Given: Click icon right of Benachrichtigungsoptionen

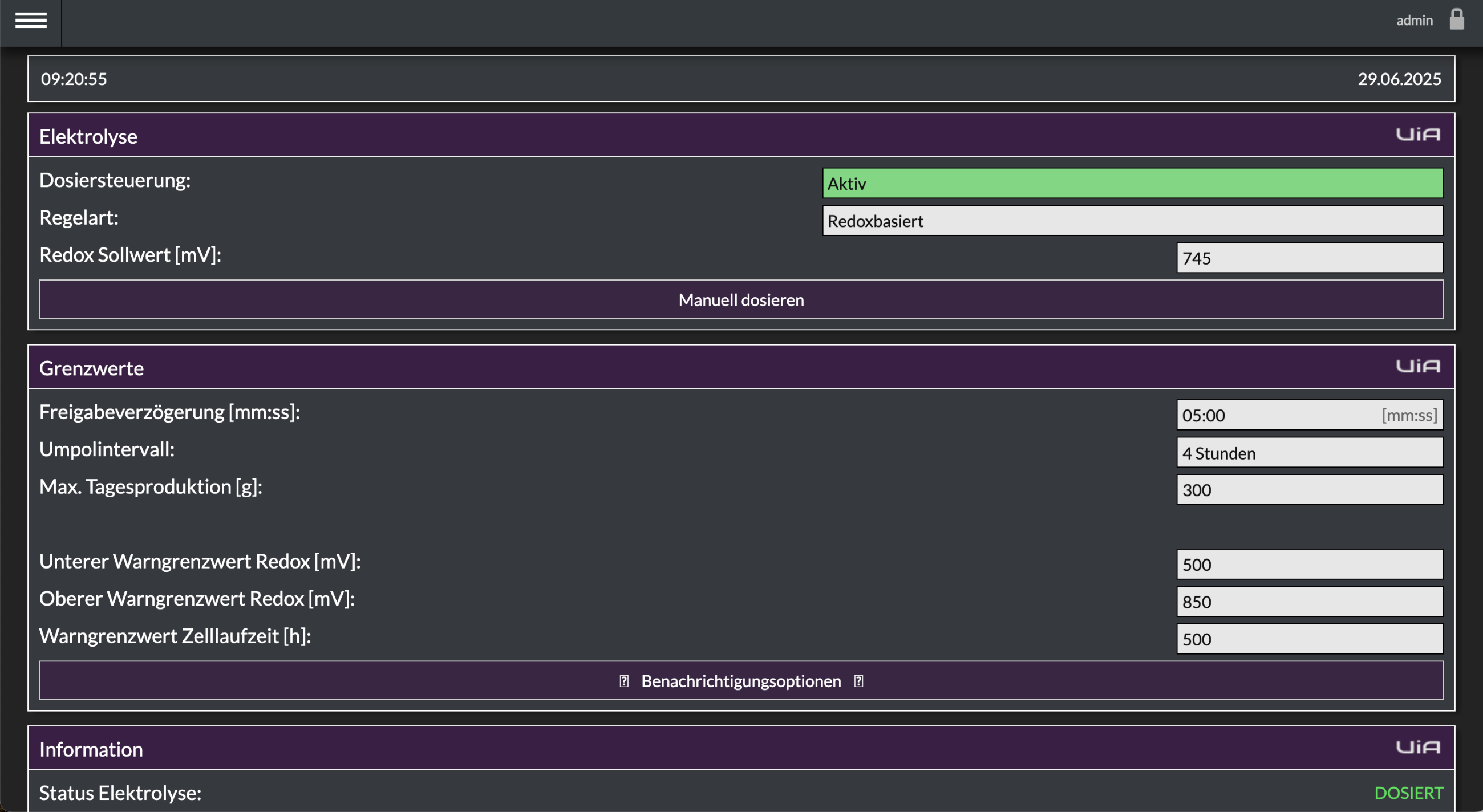Looking at the screenshot, I should pos(858,681).
